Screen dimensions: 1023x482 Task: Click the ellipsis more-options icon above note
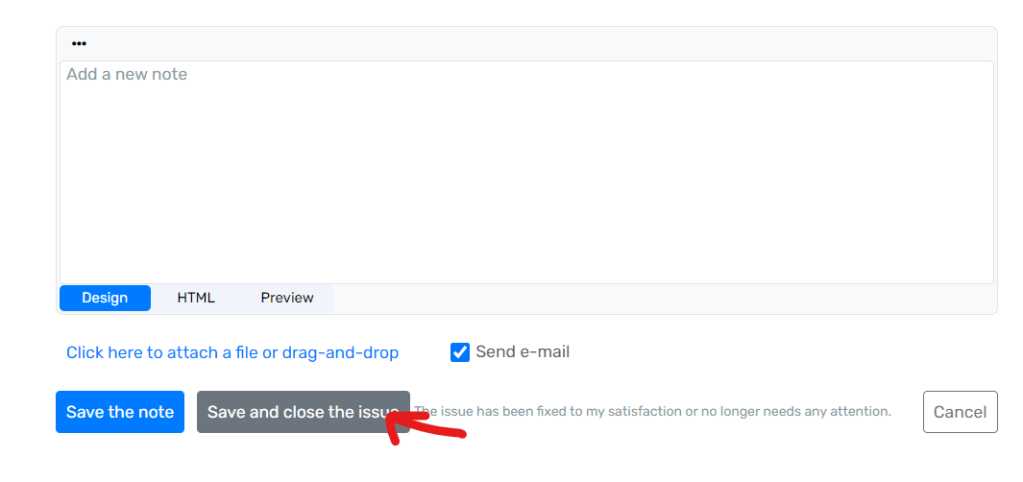point(79,44)
